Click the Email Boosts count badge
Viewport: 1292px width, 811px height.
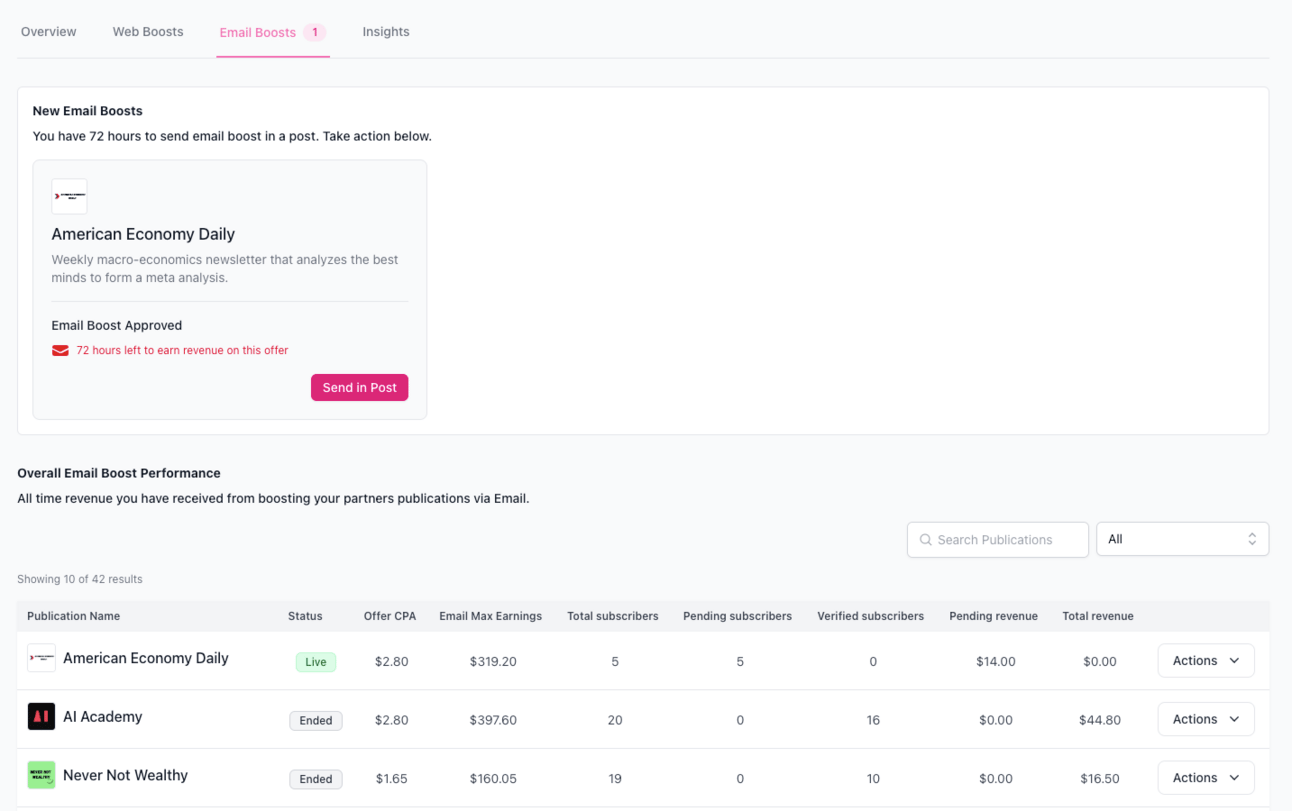point(315,32)
